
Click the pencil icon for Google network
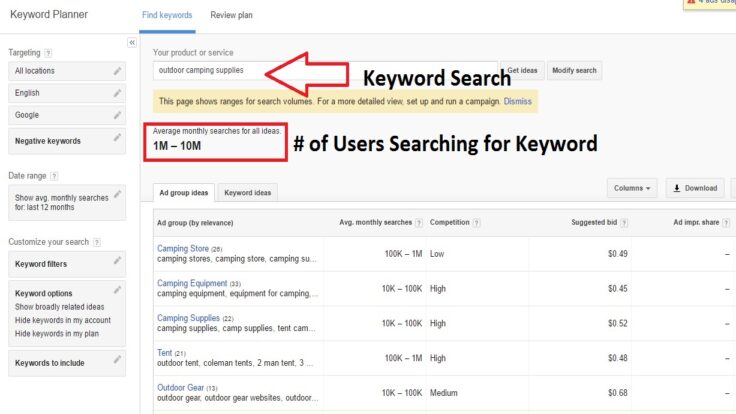click(x=118, y=115)
